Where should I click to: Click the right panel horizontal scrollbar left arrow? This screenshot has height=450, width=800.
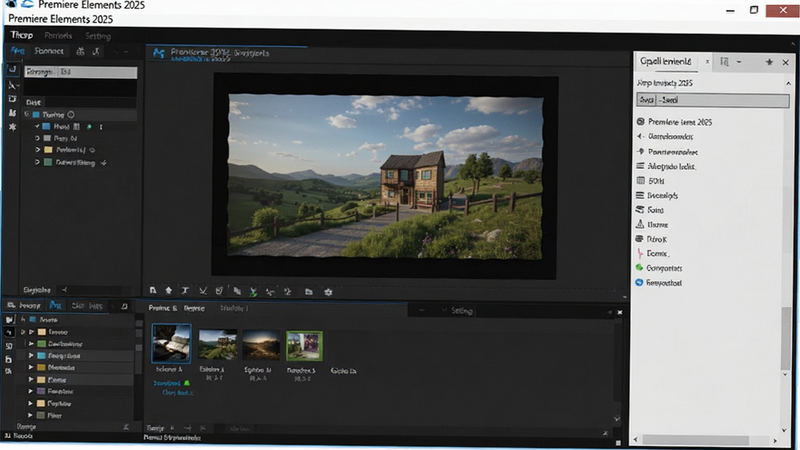point(636,439)
